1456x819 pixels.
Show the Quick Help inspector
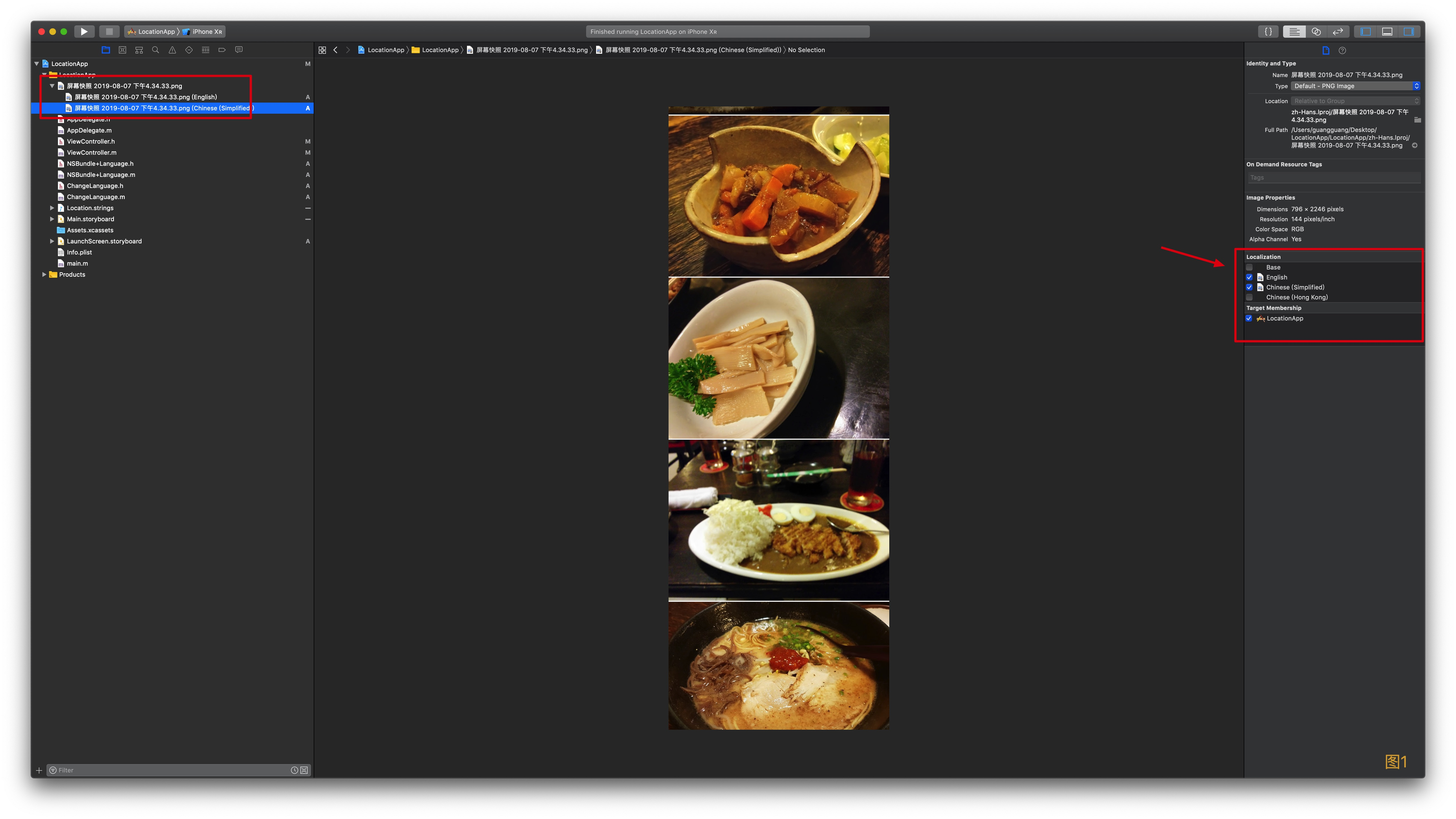click(x=1342, y=50)
